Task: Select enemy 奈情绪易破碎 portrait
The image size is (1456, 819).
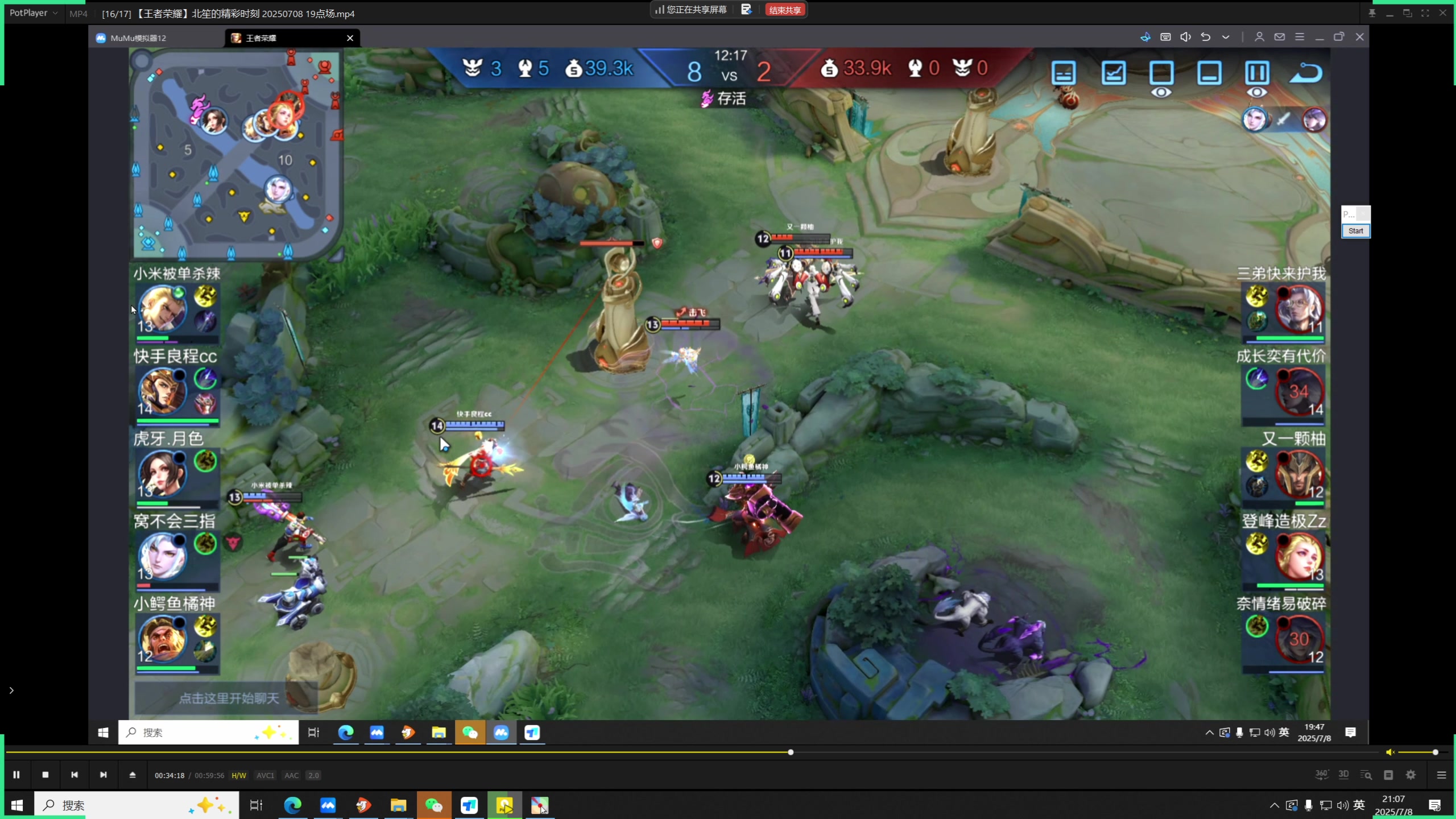Action: [1299, 639]
